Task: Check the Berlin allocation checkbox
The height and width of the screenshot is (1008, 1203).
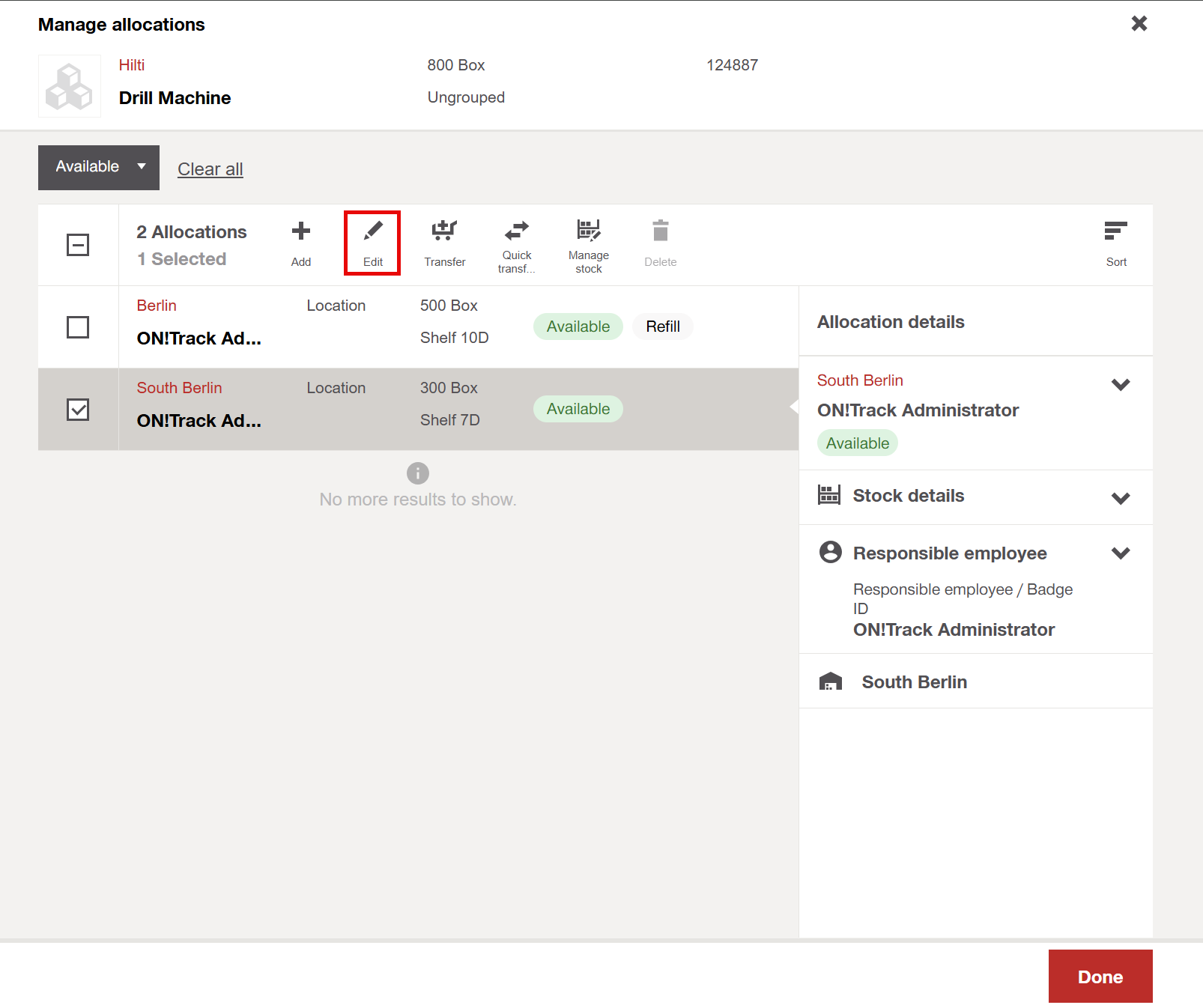Action: [78, 327]
